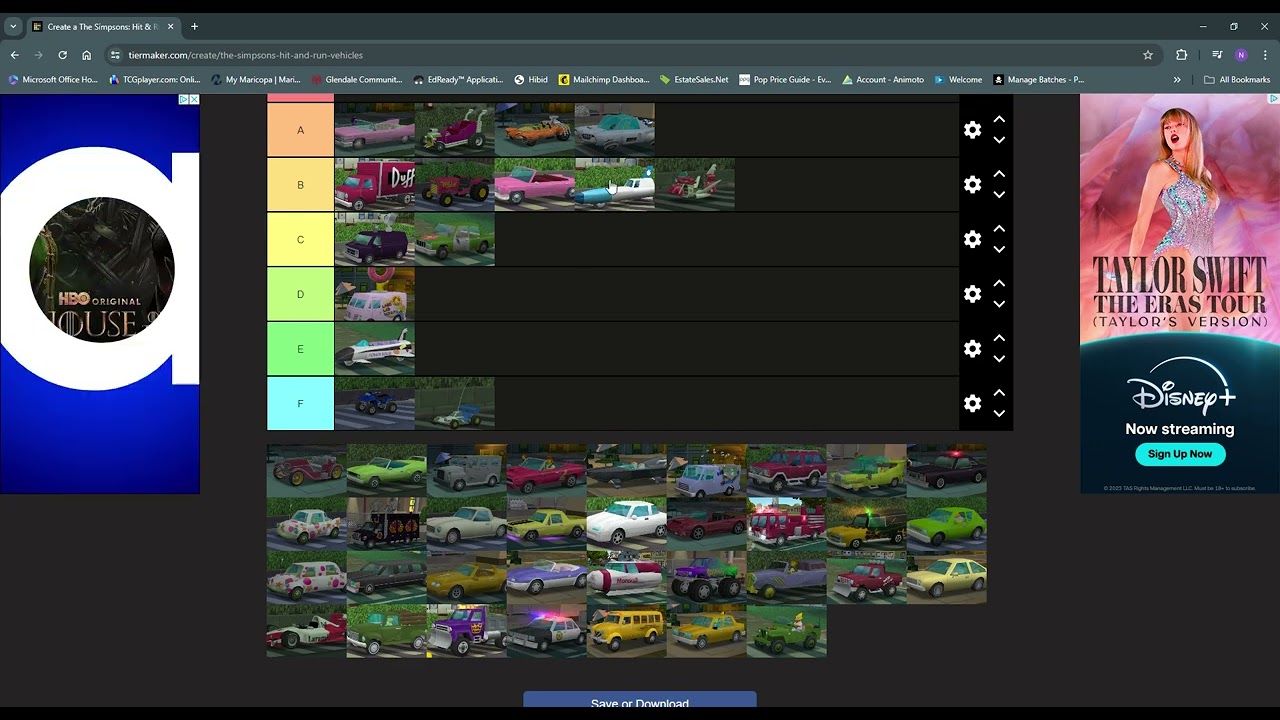This screenshot has height=720, width=1280.
Task: Move tier F row down
Action: tap(999, 414)
